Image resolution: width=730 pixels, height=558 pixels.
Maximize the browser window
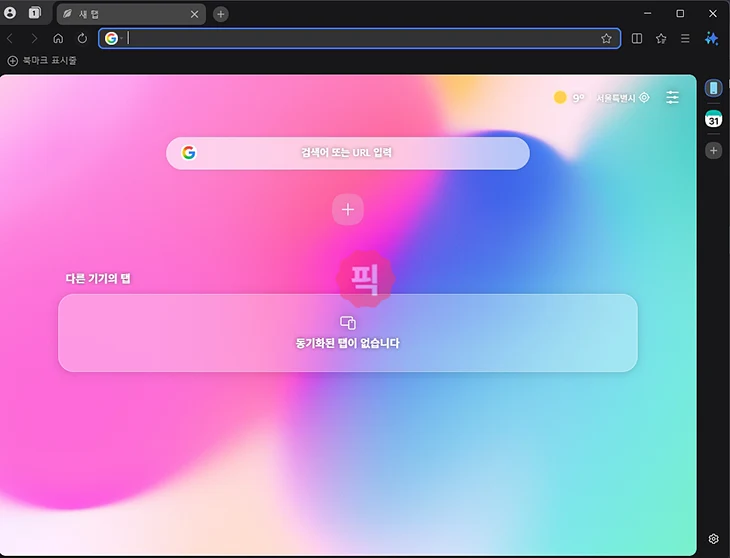pyautogui.click(x=680, y=13)
